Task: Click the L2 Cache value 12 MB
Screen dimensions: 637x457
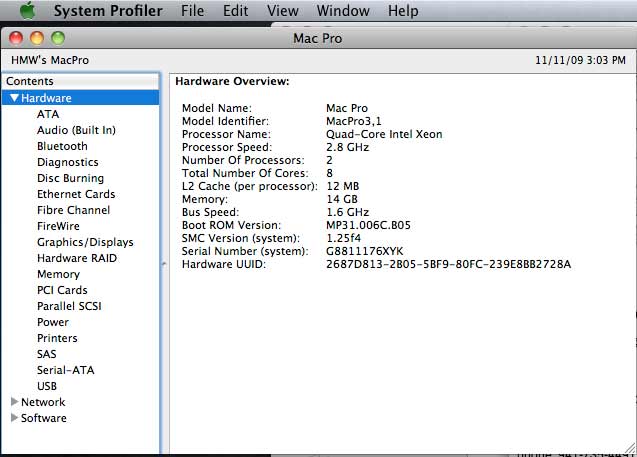Action: [x=342, y=186]
